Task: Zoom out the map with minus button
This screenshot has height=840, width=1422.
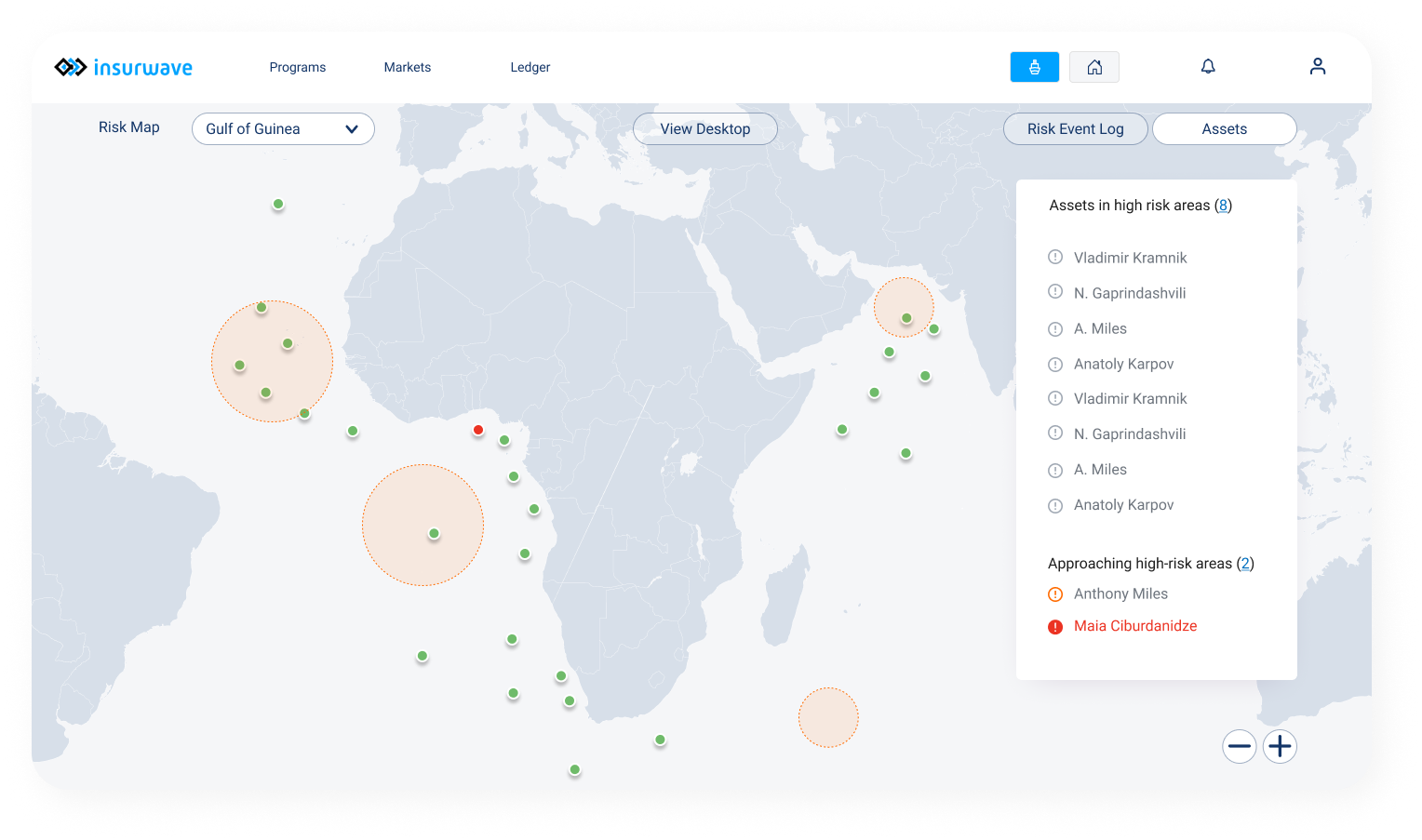Action: click(x=1240, y=746)
